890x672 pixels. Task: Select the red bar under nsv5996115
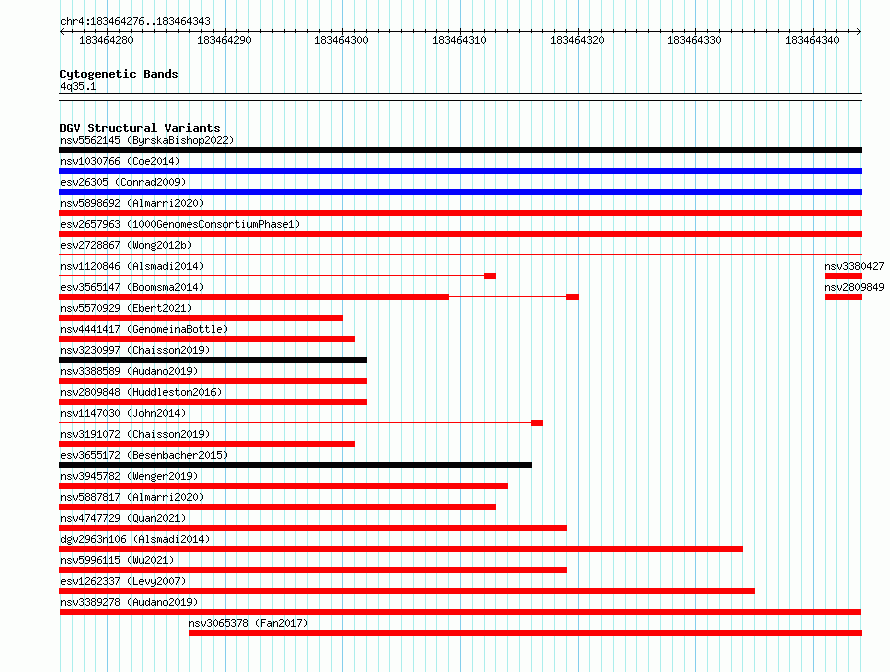(x=313, y=570)
